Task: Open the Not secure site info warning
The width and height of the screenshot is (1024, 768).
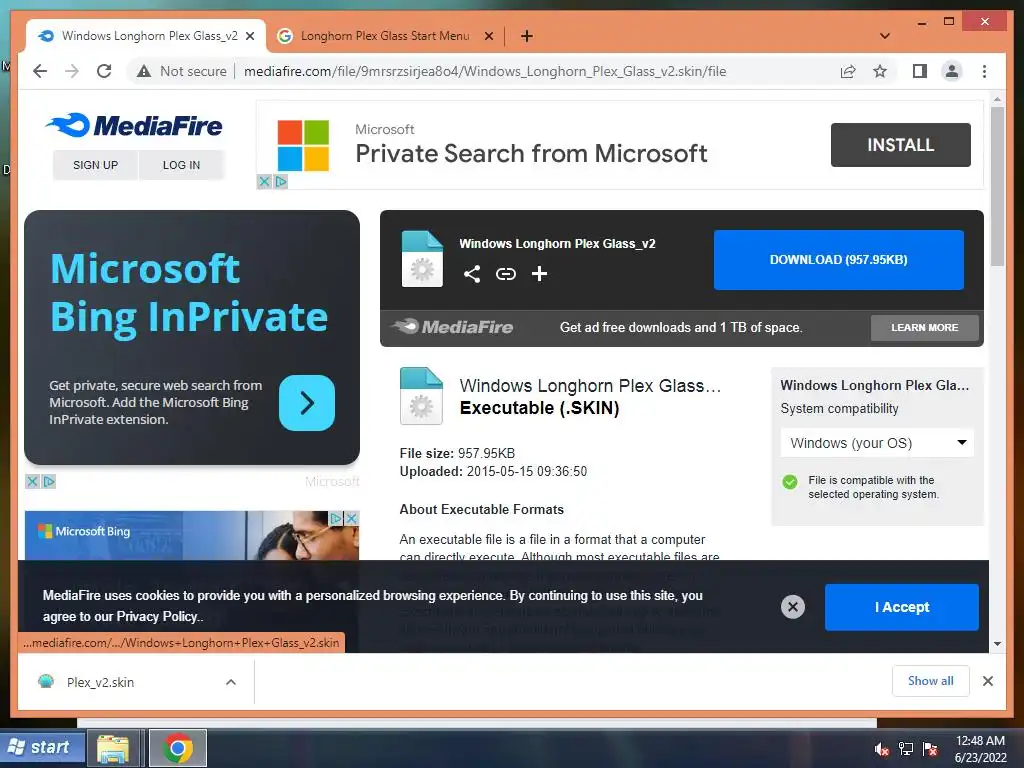Action: click(x=182, y=71)
